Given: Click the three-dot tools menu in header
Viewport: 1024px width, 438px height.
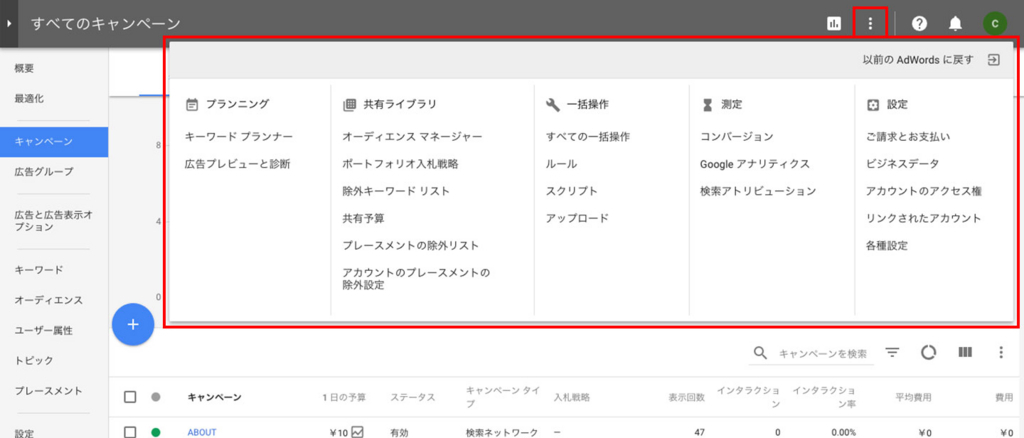Looking at the screenshot, I should click(870, 24).
